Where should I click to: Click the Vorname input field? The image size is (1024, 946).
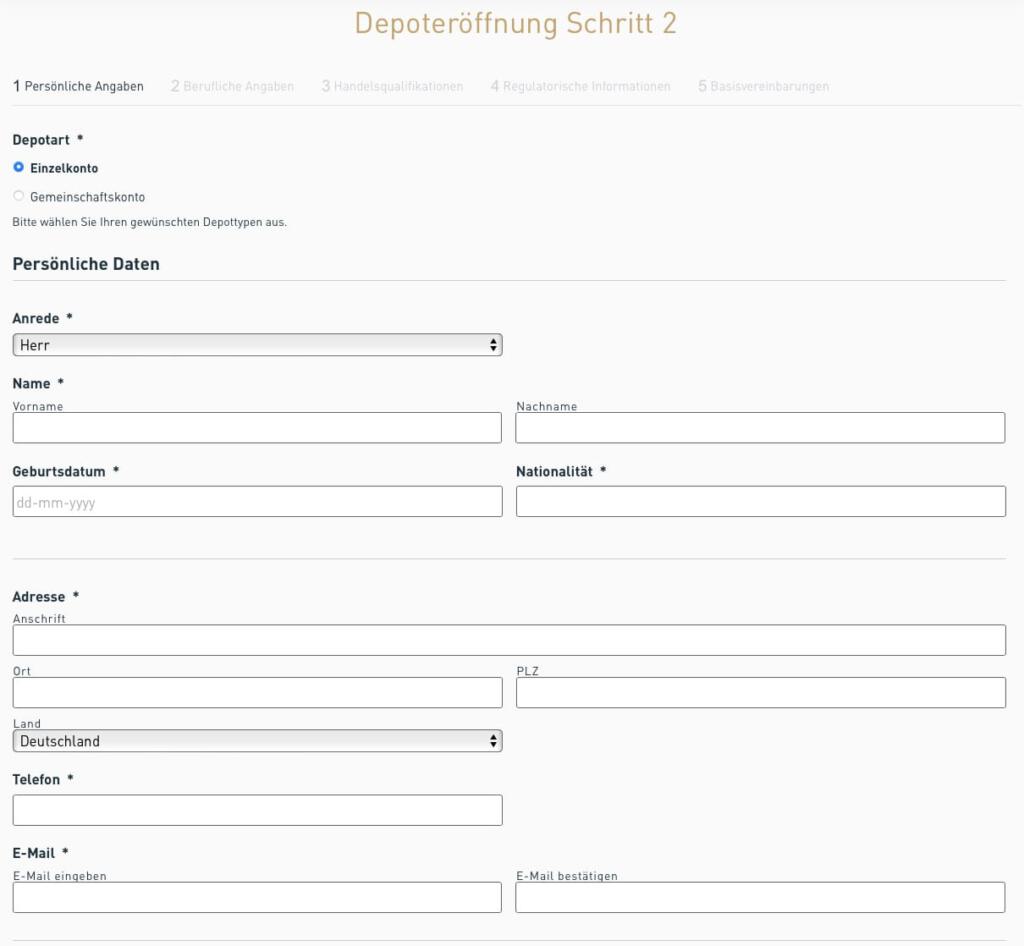[256, 427]
